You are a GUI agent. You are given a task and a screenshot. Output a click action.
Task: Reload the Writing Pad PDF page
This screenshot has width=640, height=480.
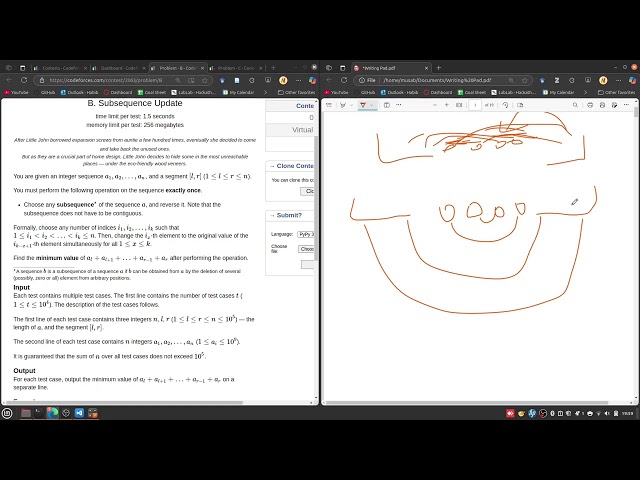coord(344,80)
